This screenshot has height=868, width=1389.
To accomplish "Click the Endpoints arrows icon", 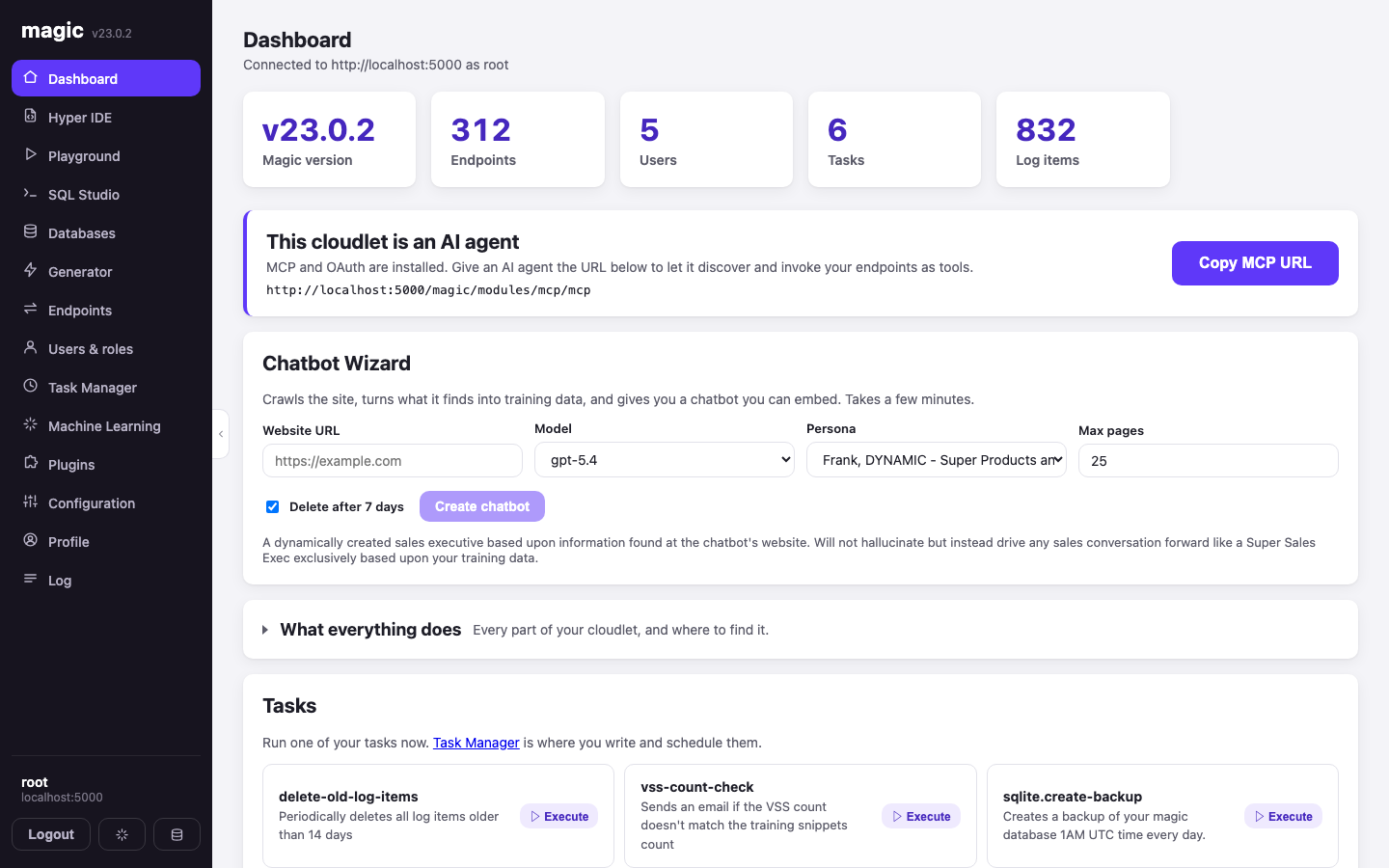I will pyautogui.click(x=31, y=310).
